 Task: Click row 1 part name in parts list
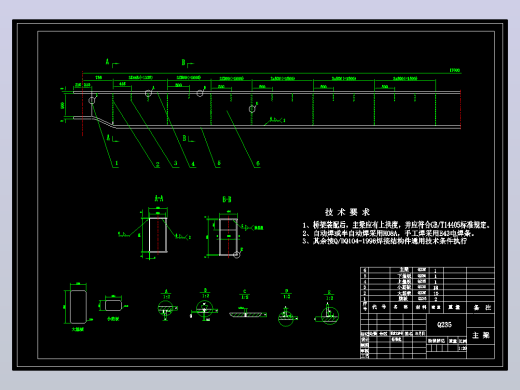[403, 299]
